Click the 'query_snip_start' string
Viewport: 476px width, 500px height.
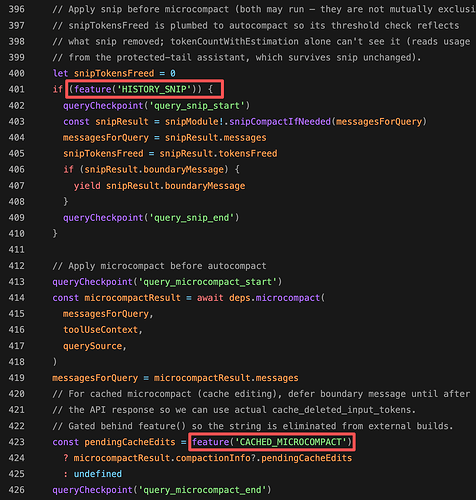(x=197, y=106)
